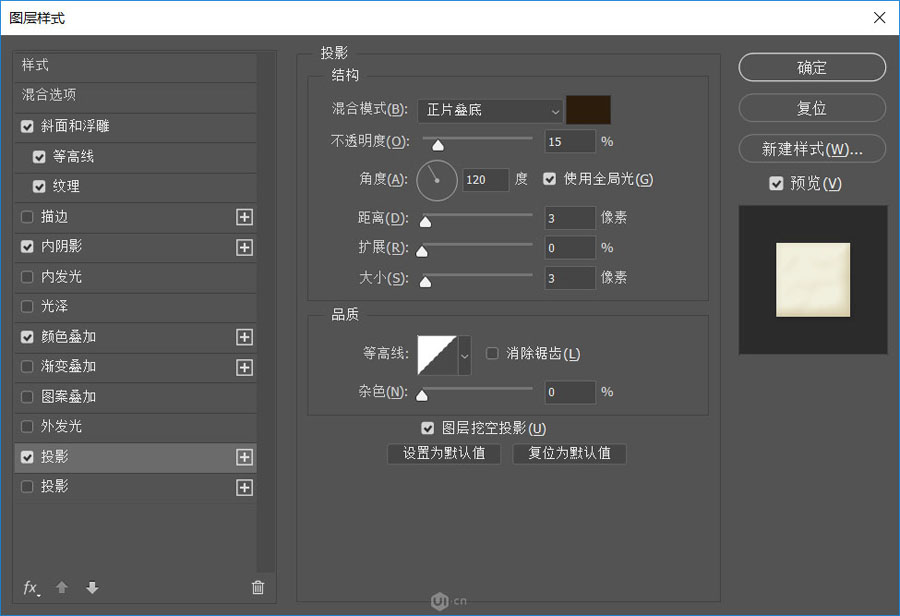
Task: Add another 投影 effect with its plus icon
Action: point(244,457)
